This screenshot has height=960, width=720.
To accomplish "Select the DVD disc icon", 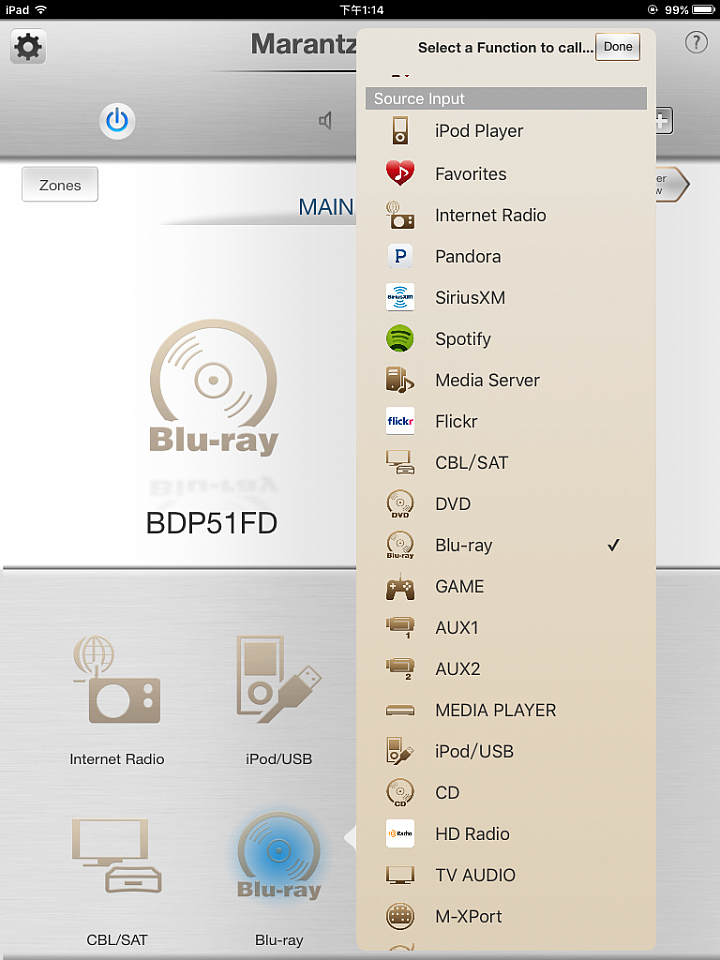I will [x=400, y=504].
